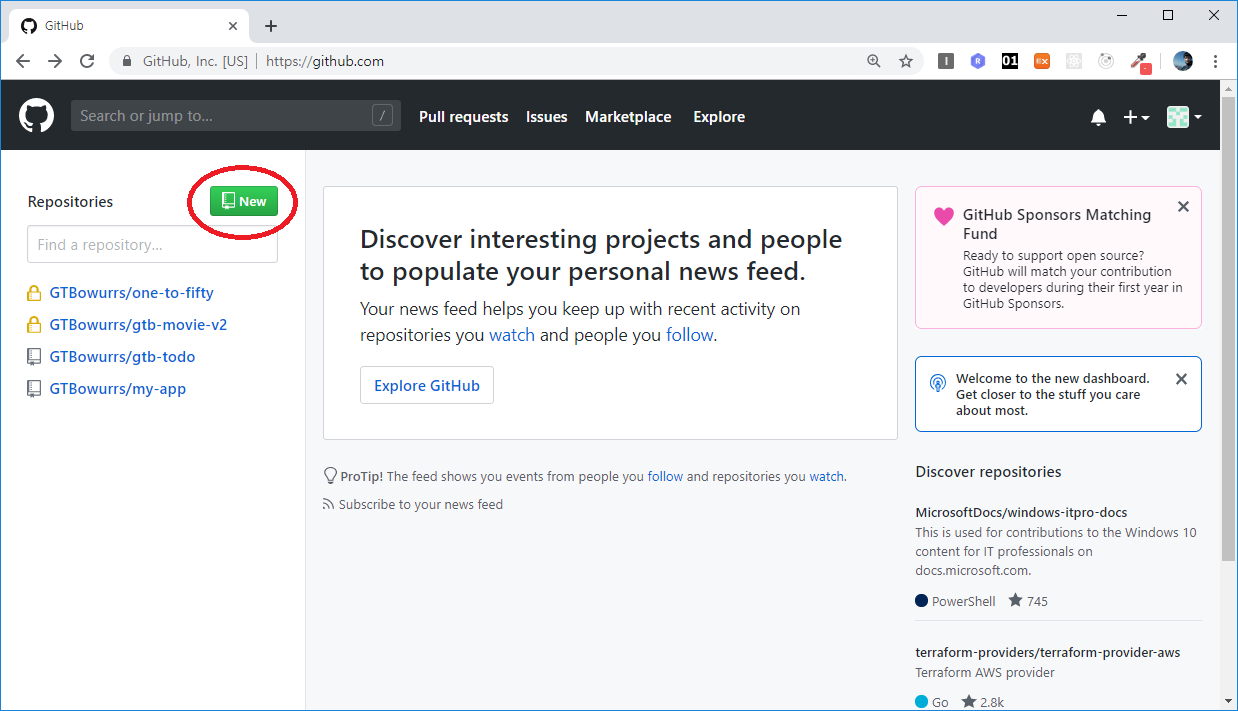1238x711 pixels.
Task: Open GTBowurrs/gtb-movie-v2 repository
Action: (x=138, y=325)
